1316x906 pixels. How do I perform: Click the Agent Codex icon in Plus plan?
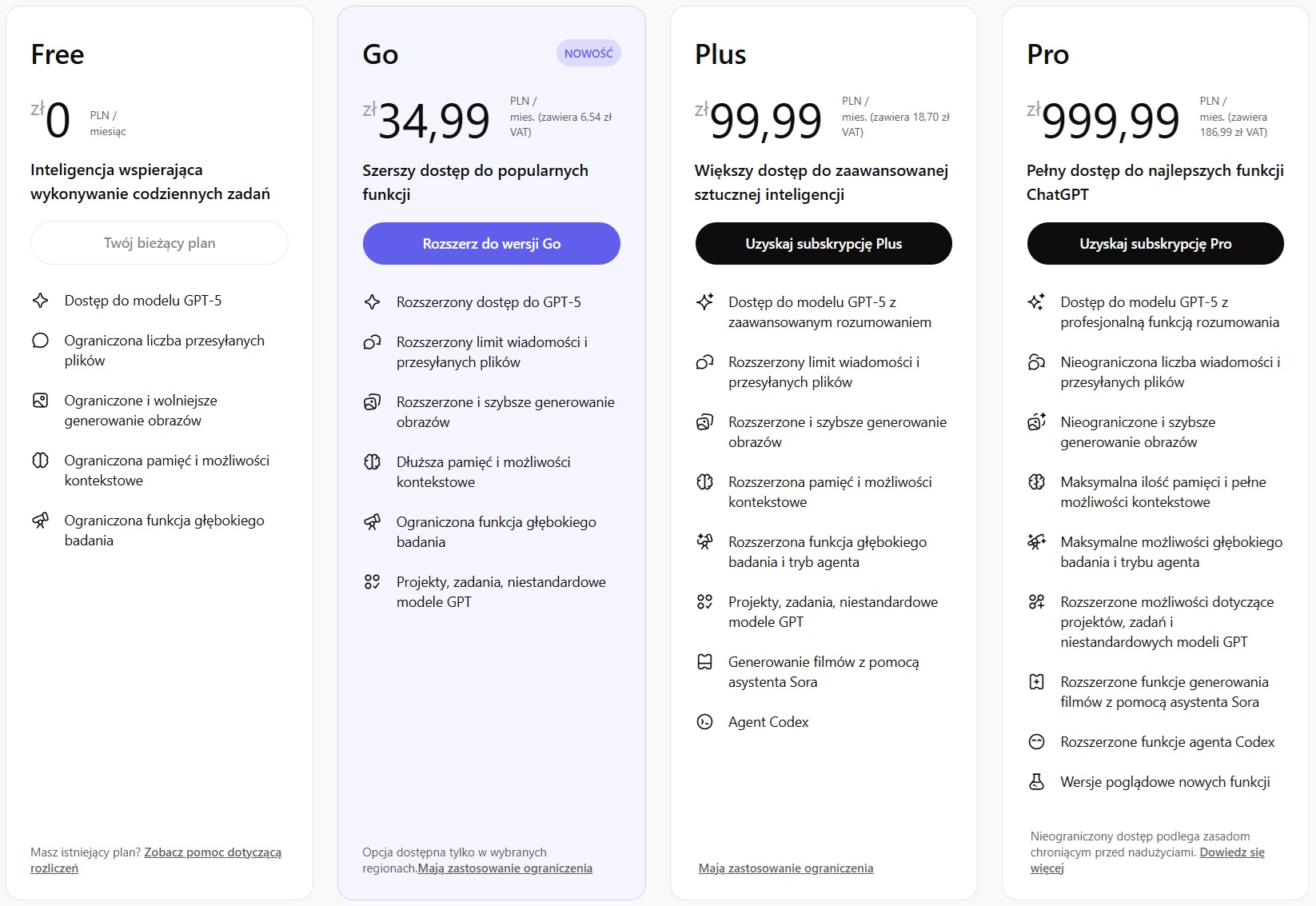click(x=704, y=721)
